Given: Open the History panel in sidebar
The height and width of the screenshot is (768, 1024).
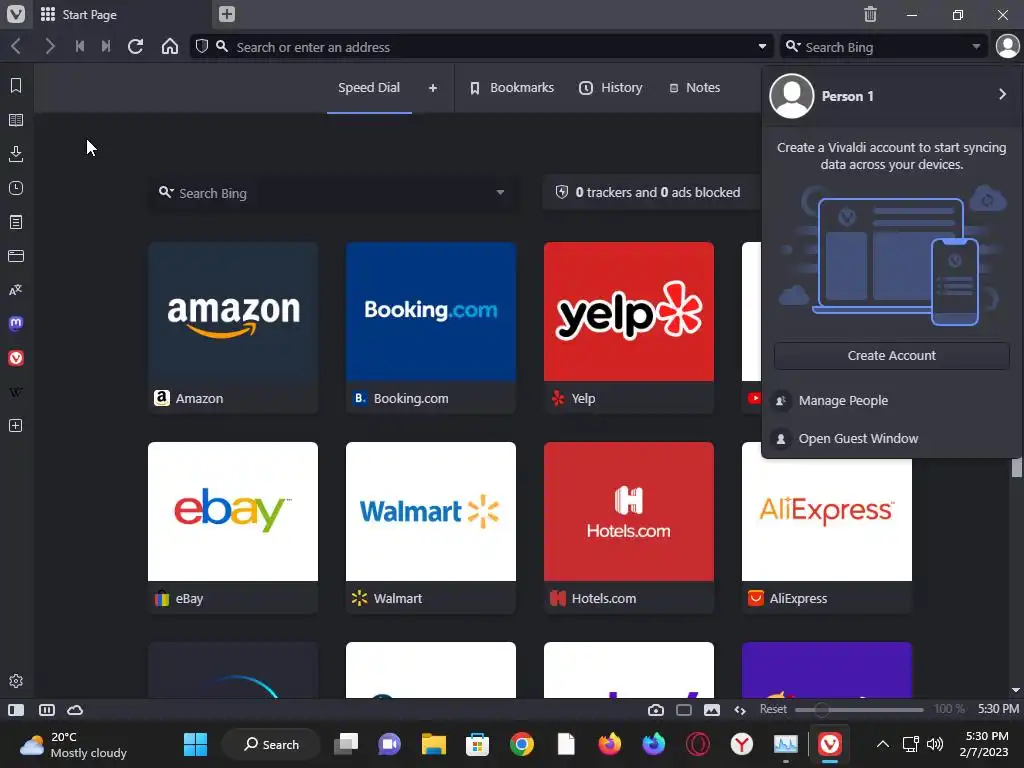Looking at the screenshot, I should point(16,188).
